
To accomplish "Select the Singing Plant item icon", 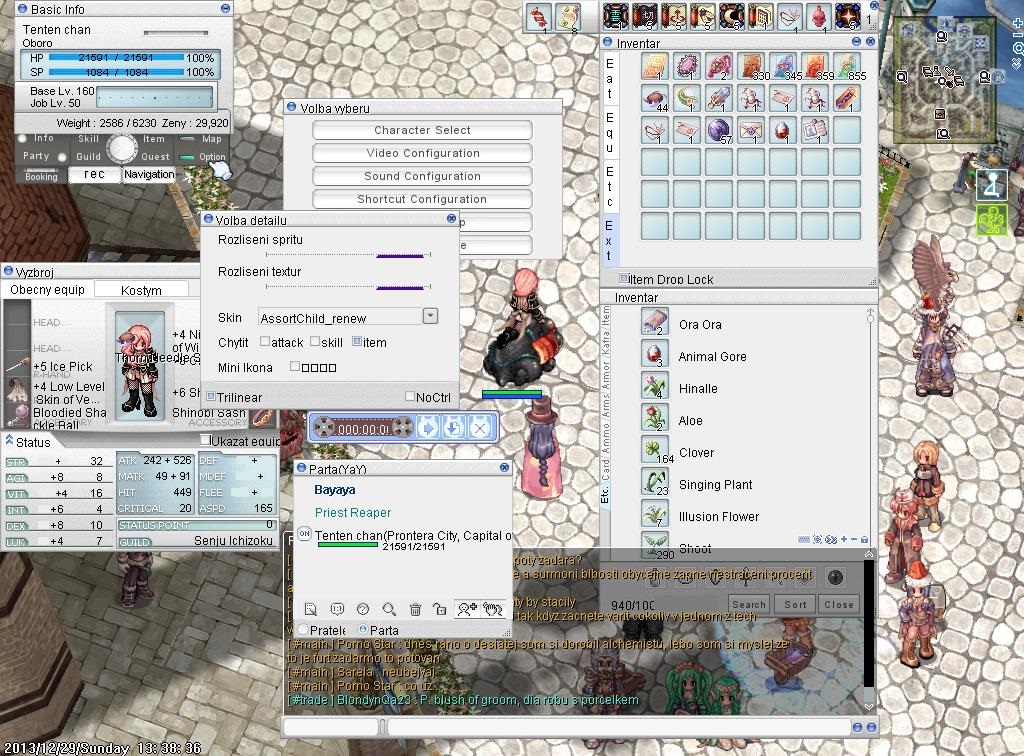I will 654,483.
